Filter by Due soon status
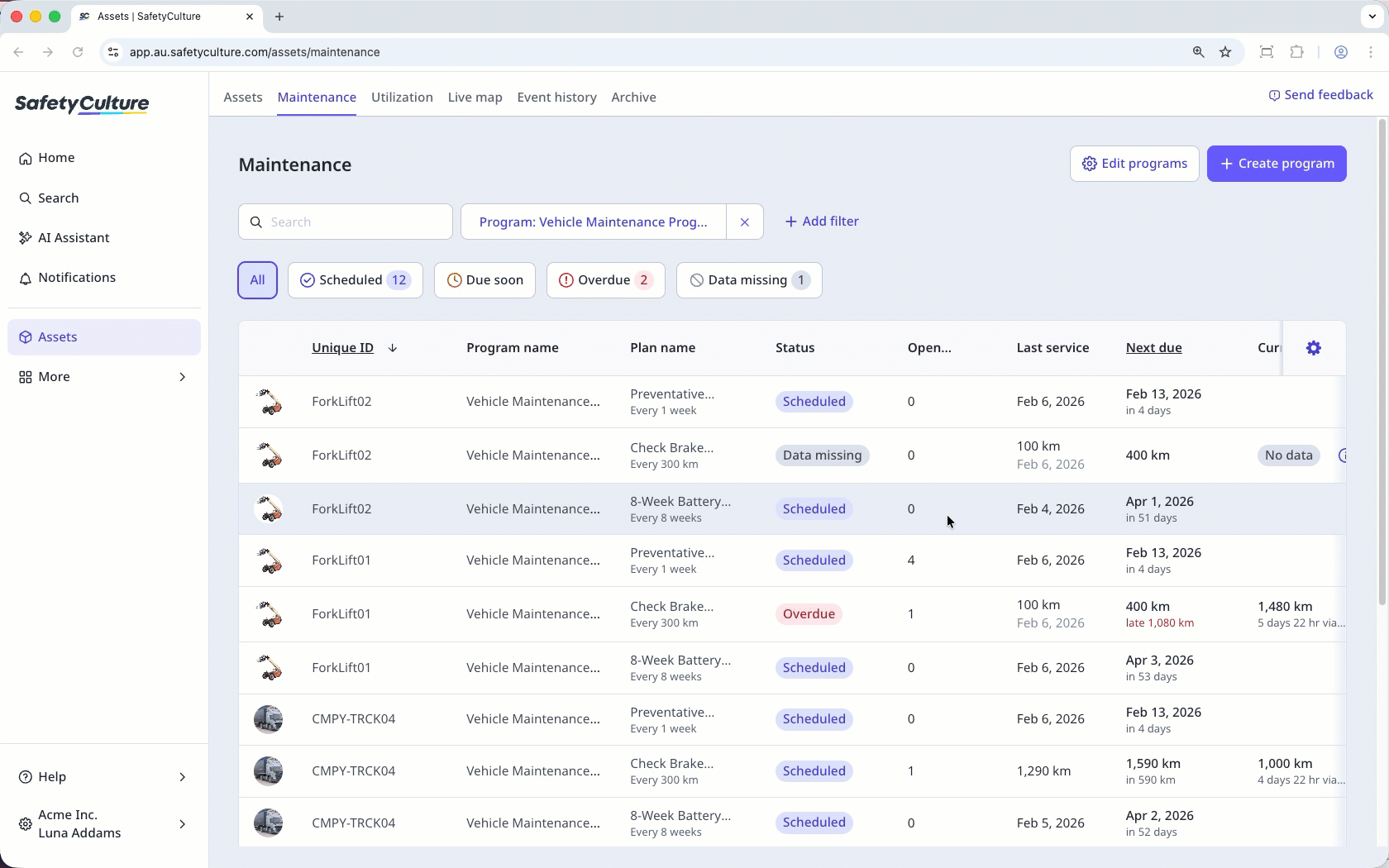The width and height of the screenshot is (1389, 868). (484, 280)
